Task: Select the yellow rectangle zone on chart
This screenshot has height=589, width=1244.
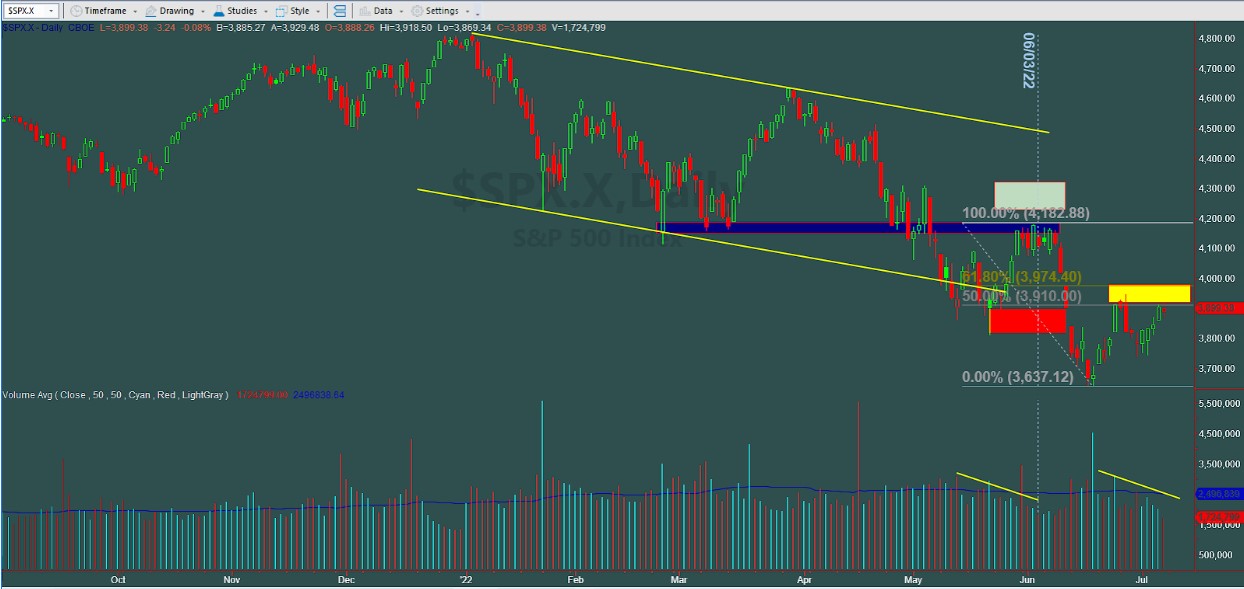Action: (1149, 294)
